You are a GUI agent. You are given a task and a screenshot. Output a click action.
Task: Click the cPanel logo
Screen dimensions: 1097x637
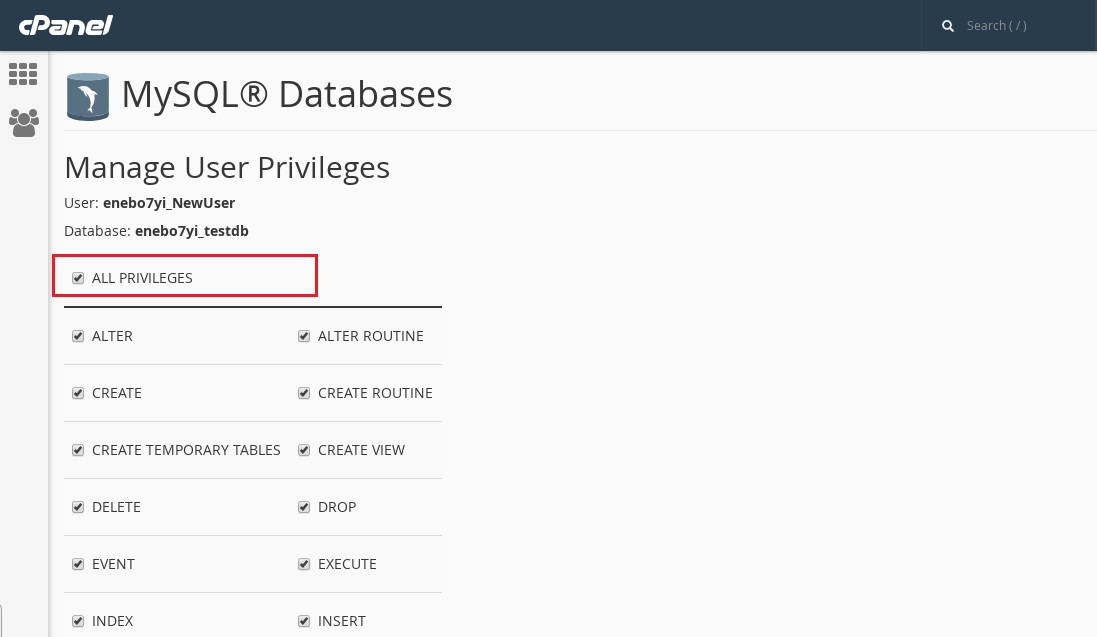tap(65, 25)
